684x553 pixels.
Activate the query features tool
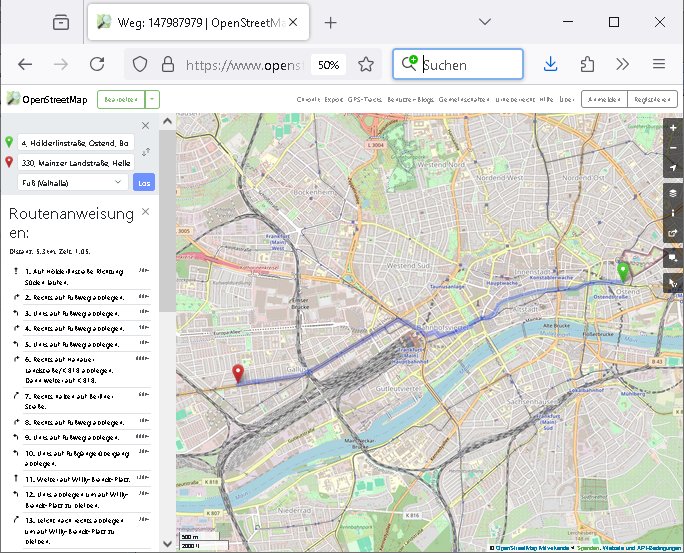click(x=673, y=281)
